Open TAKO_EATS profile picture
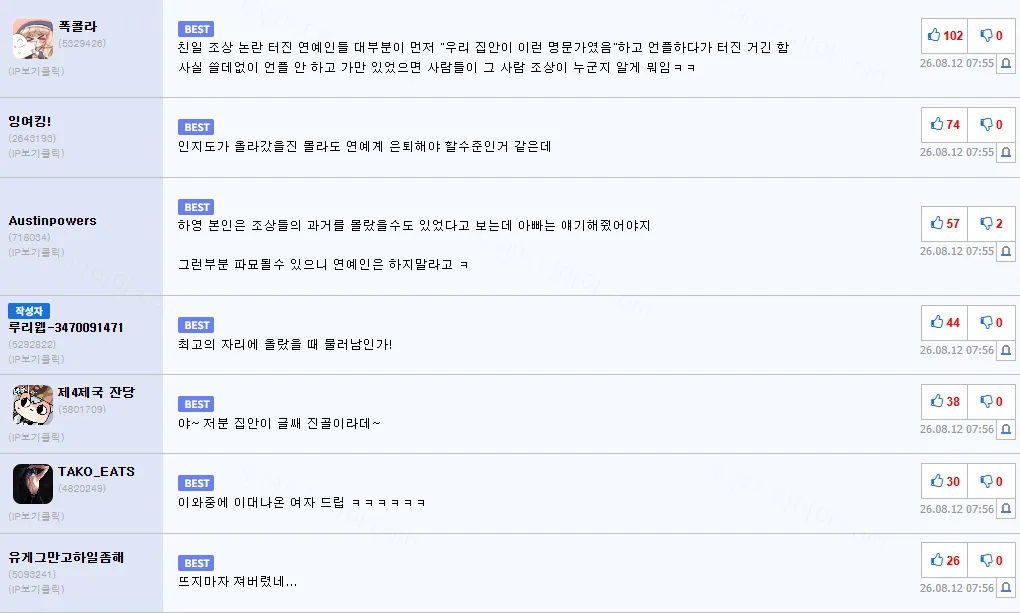This screenshot has height=613, width=1020. (33, 484)
